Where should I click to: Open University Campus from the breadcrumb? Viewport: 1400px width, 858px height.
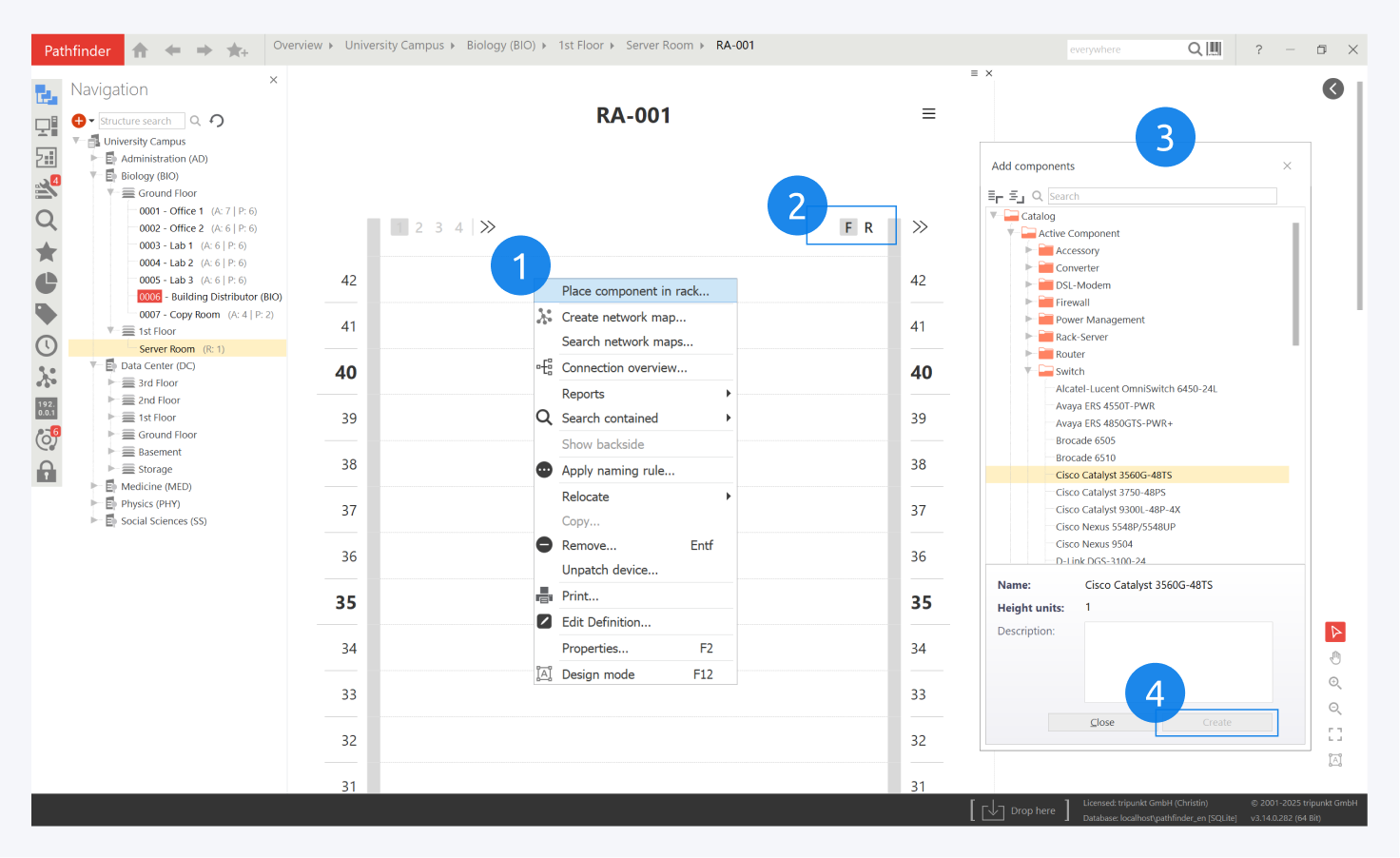click(x=395, y=45)
